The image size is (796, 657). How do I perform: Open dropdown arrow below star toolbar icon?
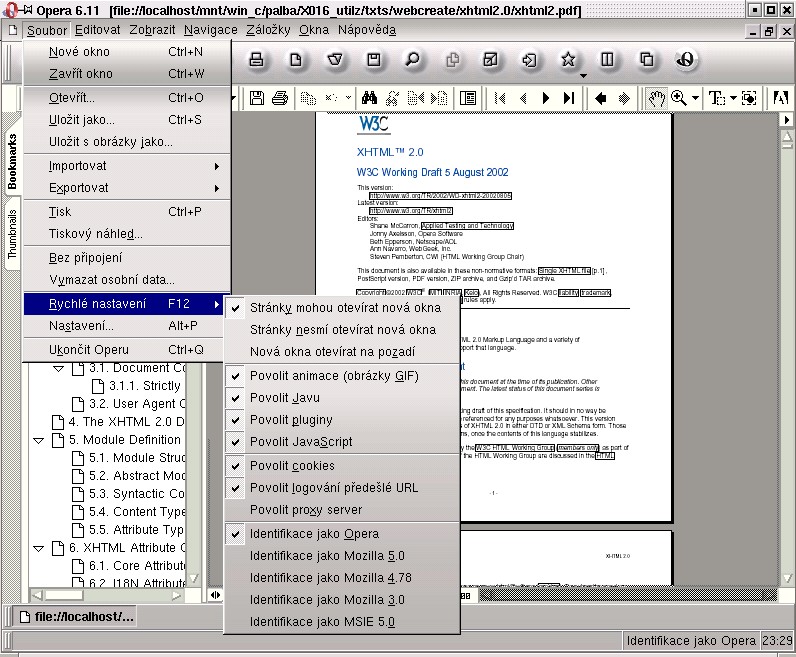click(583, 76)
